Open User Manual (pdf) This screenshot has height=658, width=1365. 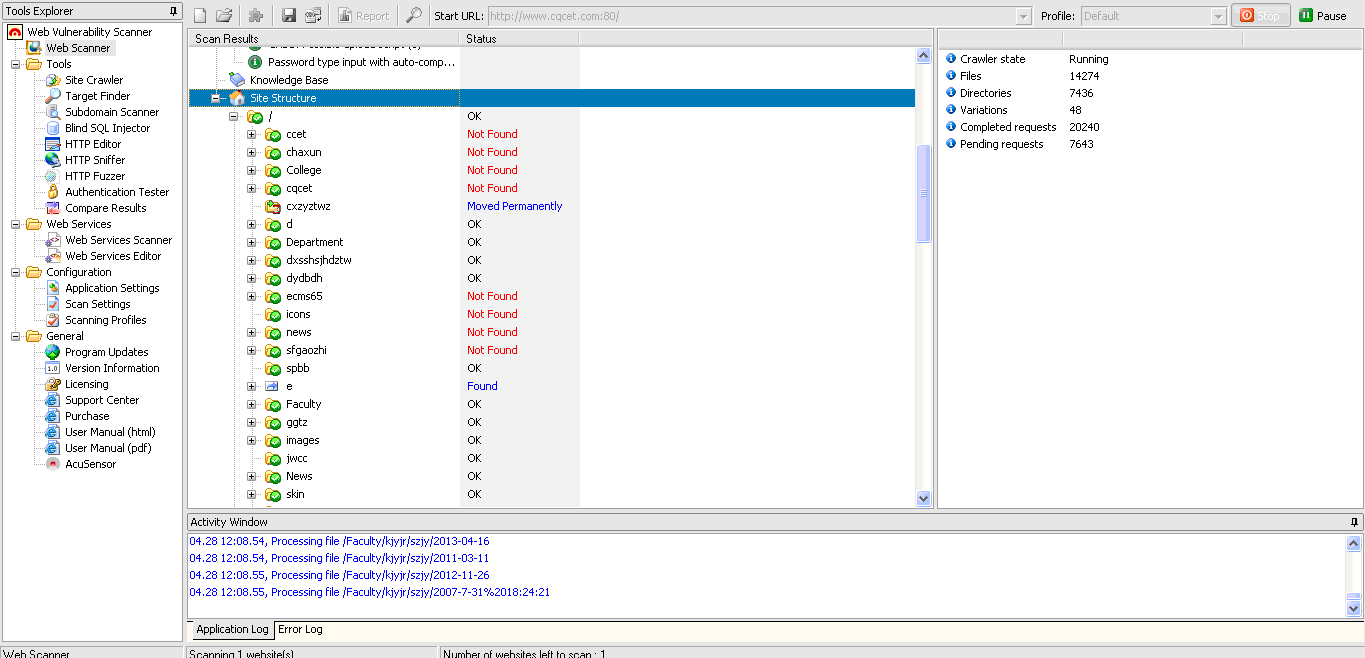(108, 448)
